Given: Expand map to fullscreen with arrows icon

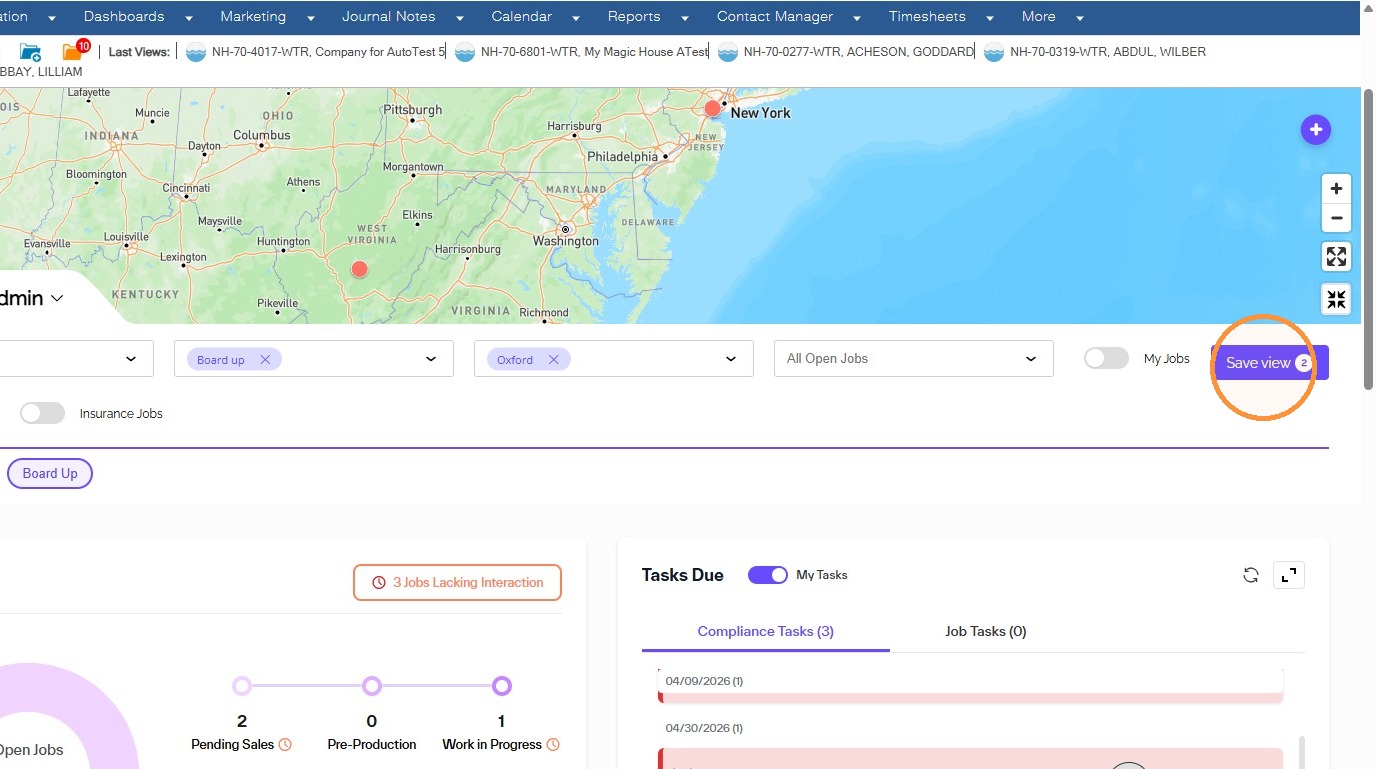Looking at the screenshot, I should pyautogui.click(x=1336, y=257).
